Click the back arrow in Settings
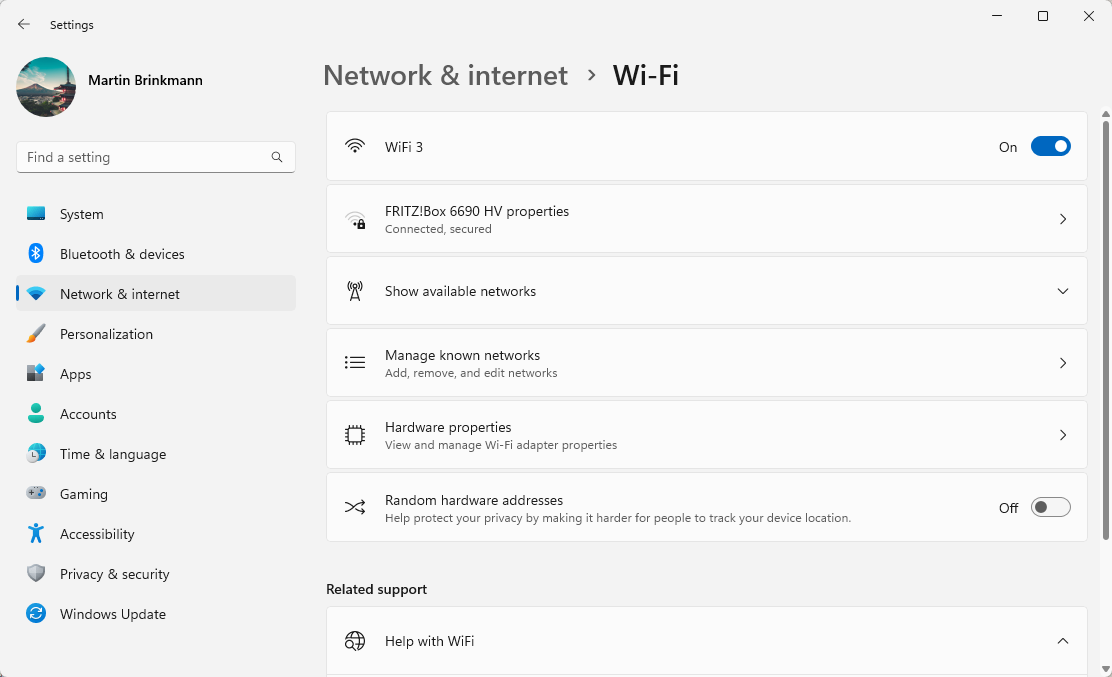 pyautogui.click(x=24, y=24)
